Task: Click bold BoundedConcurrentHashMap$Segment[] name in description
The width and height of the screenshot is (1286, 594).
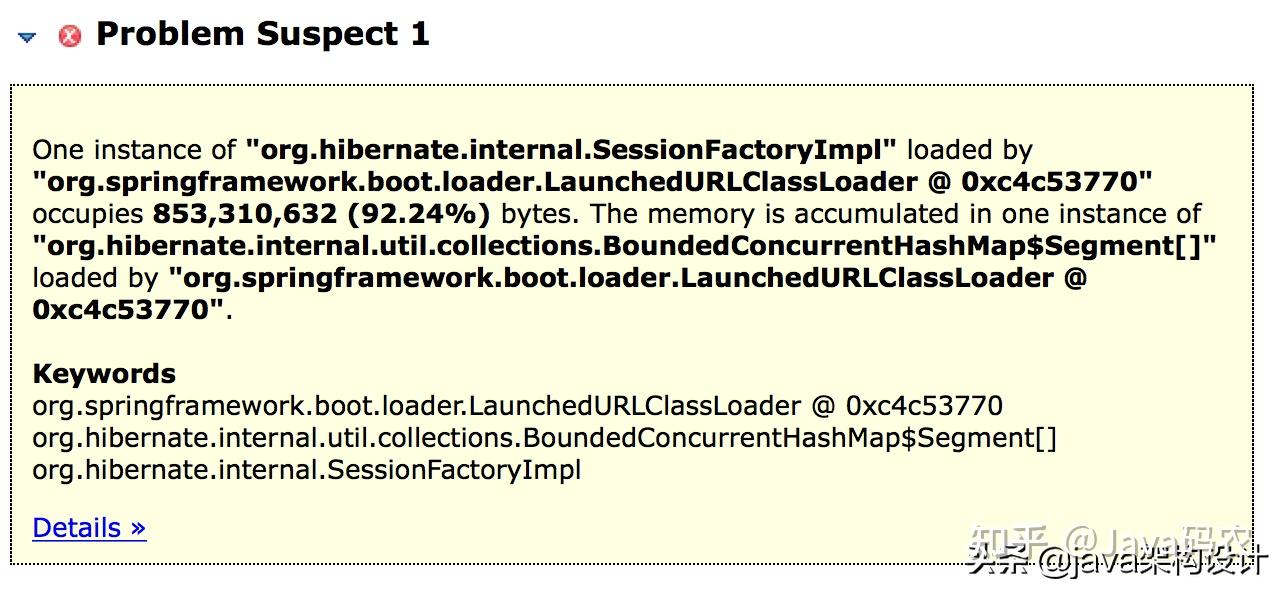Action: 625,246
